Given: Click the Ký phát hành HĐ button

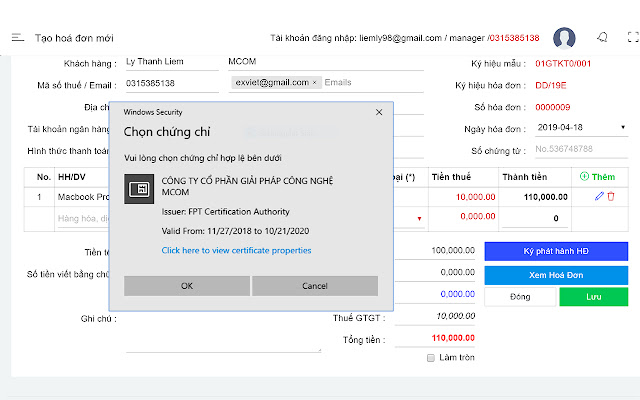Looking at the screenshot, I should (x=556, y=251).
